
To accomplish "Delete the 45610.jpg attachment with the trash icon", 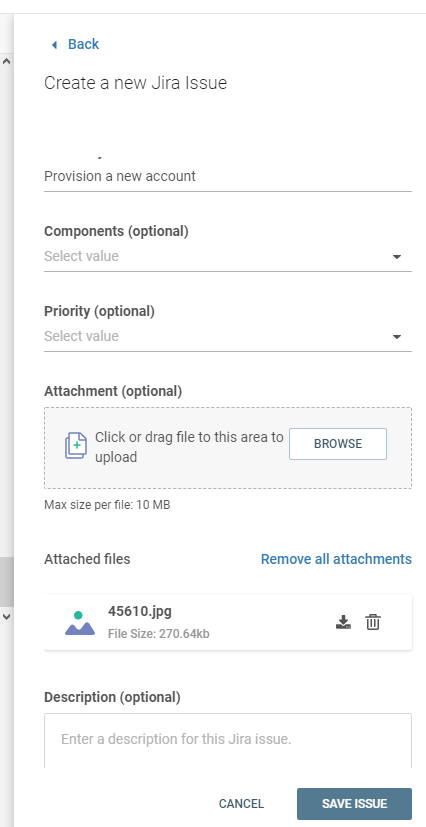I will point(373,622).
